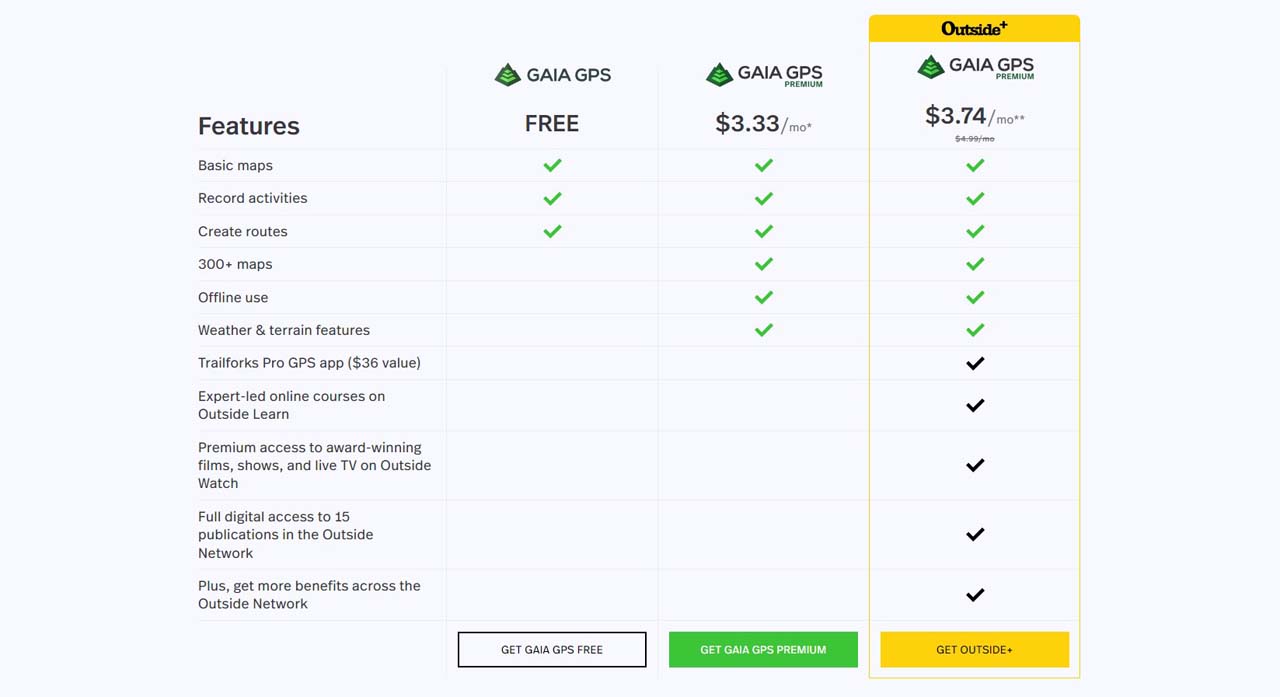This screenshot has height=697, width=1280.
Task: Click black checkmark for Outside Watch access
Action: pyautogui.click(x=975, y=465)
